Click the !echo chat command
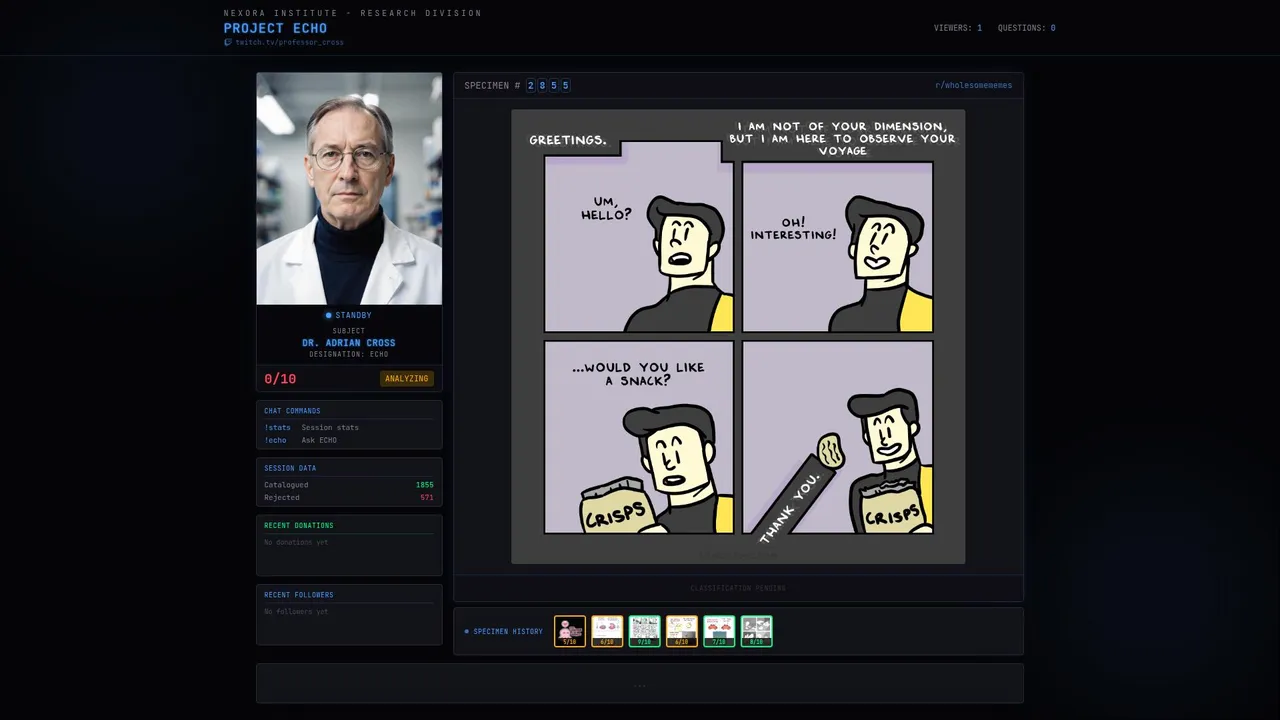Screen dimensions: 1280x720 [x=275, y=441]
